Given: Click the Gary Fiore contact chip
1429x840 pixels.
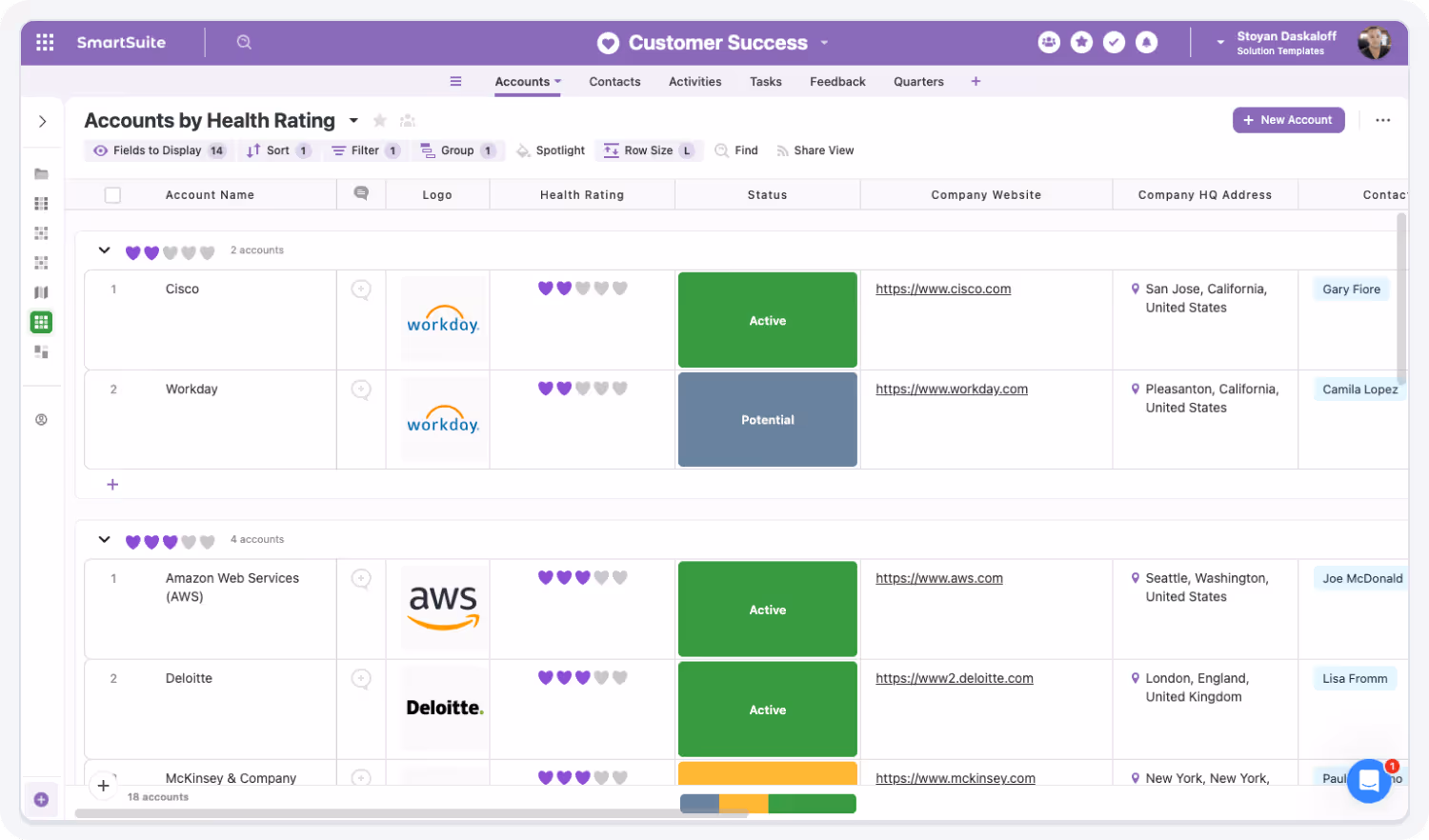Looking at the screenshot, I should point(1351,290).
